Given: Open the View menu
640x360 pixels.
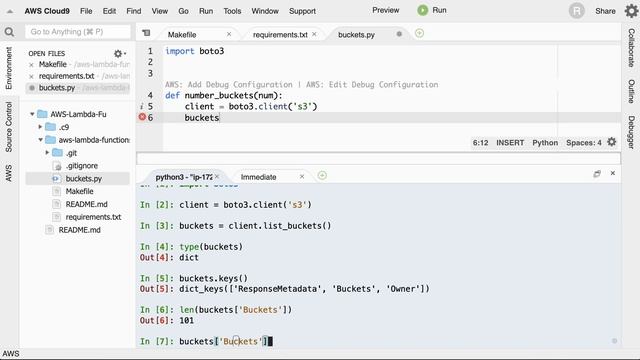Looking at the screenshot, I should pos(160,11).
